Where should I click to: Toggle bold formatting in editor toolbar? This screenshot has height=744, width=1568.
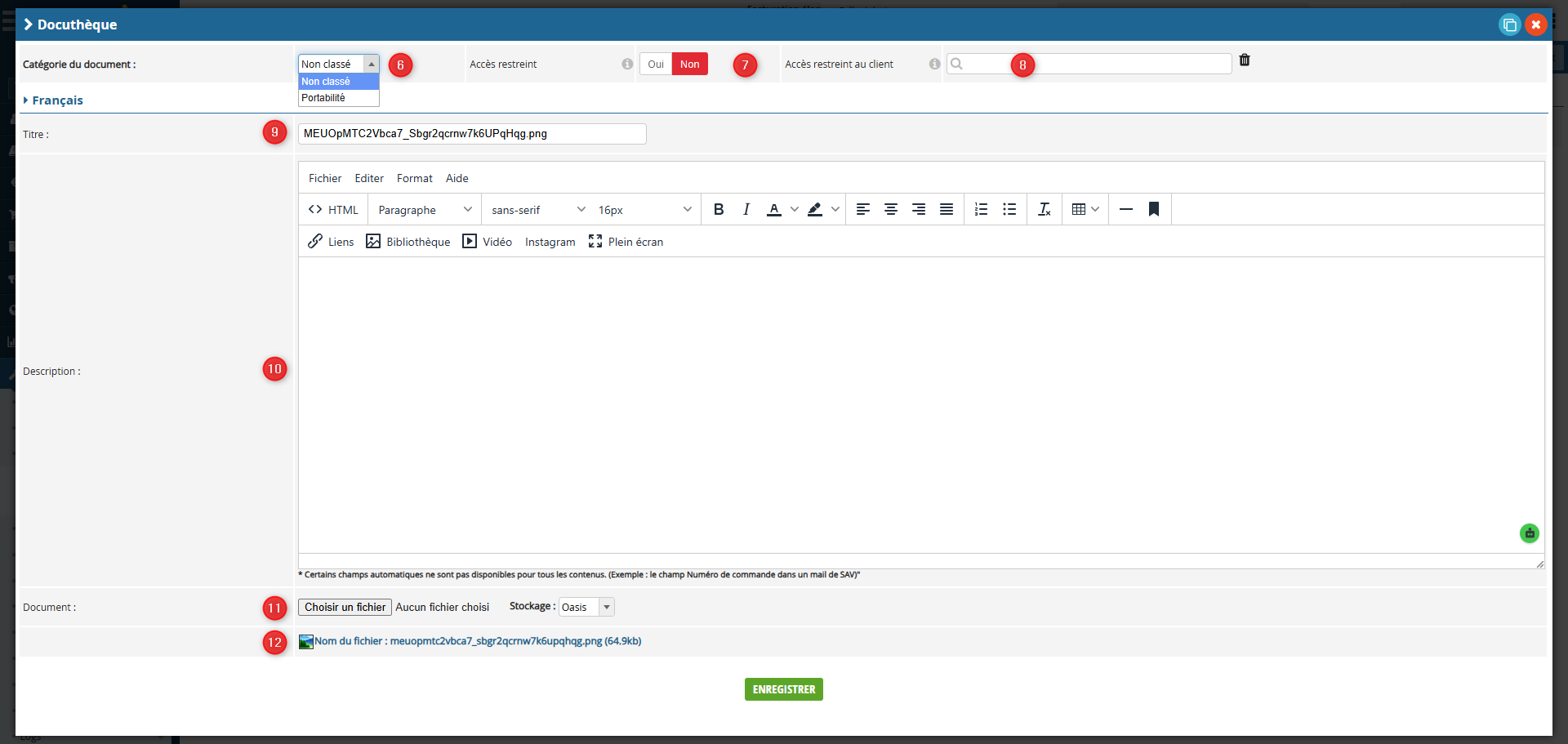[719, 210]
